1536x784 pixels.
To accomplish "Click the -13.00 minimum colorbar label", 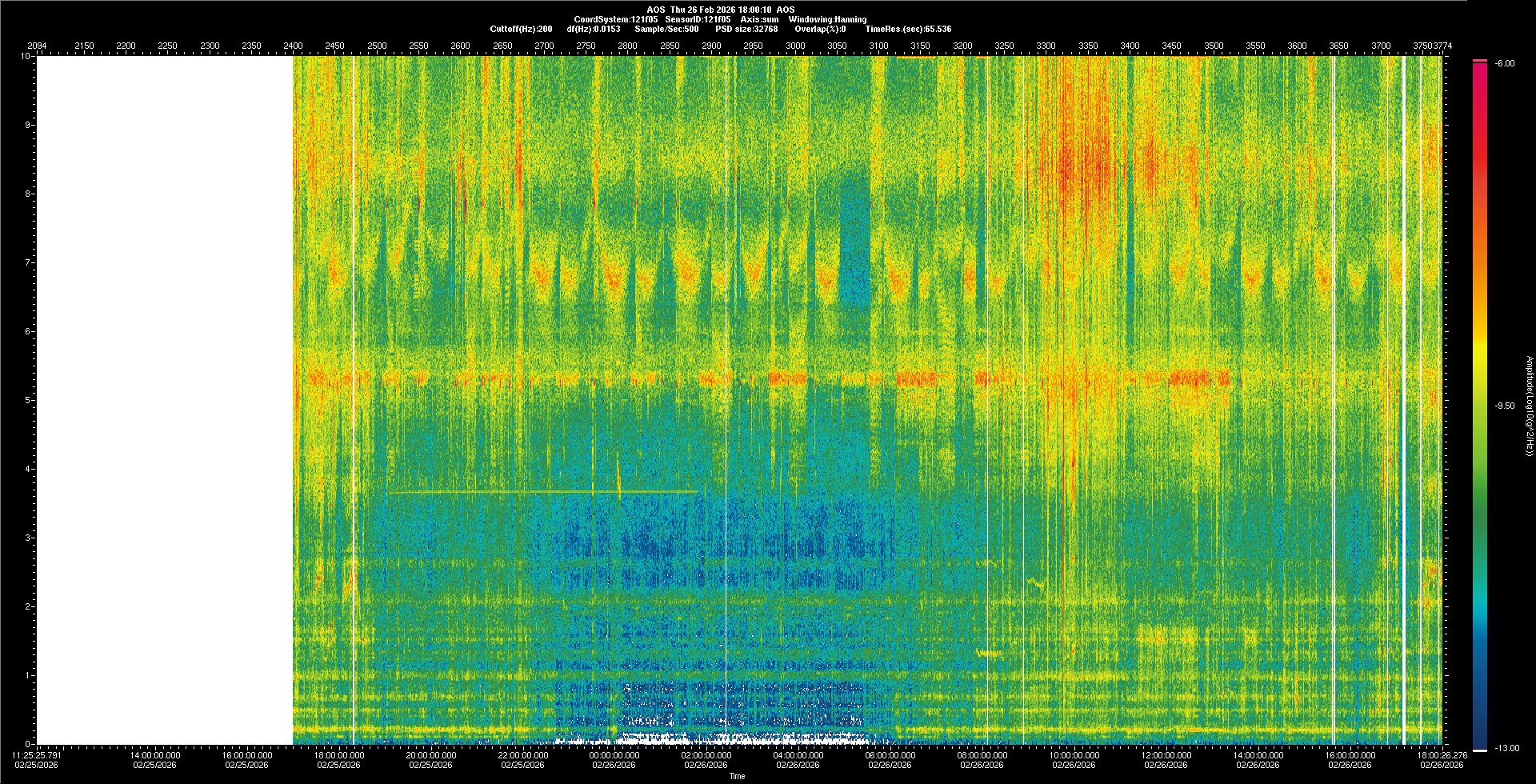I will pyautogui.click(x=1506, y=748).
